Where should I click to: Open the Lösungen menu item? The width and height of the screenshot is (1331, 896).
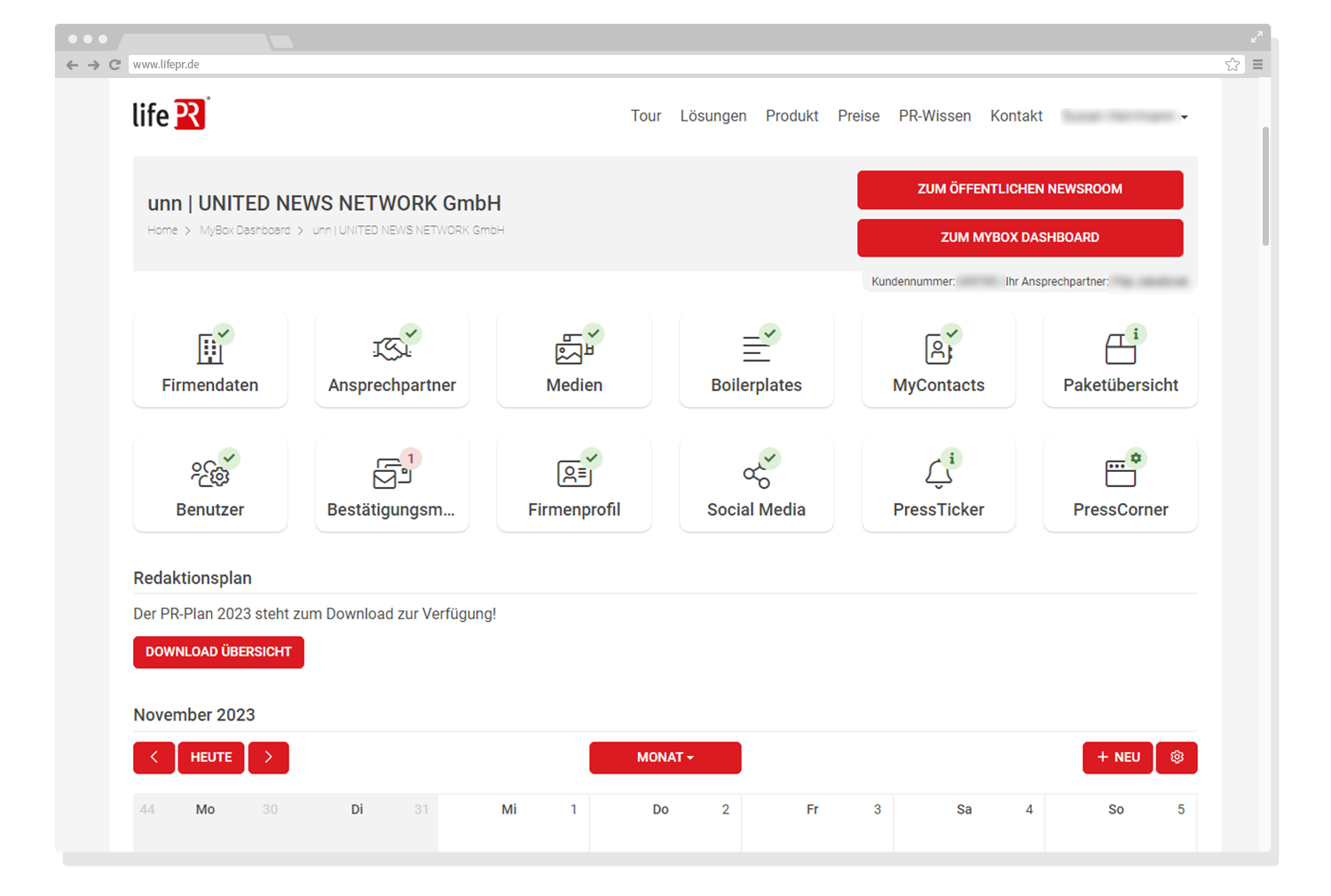[713, 116]
